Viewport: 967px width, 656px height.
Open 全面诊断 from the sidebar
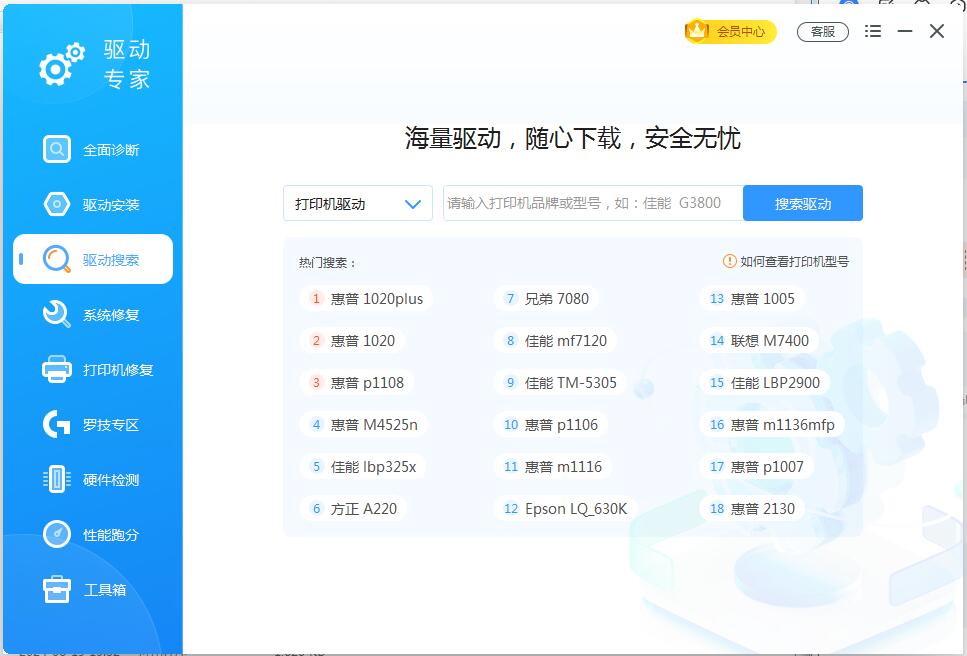[x=93, y=149]
